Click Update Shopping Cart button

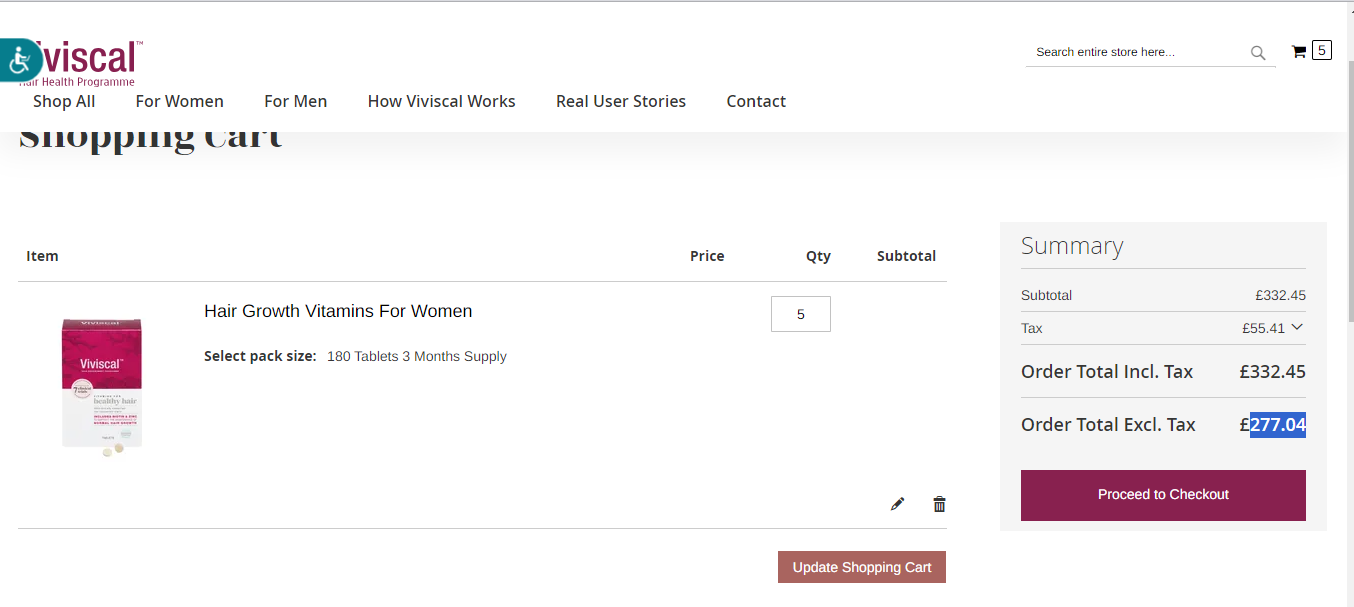tap(862, 567)
